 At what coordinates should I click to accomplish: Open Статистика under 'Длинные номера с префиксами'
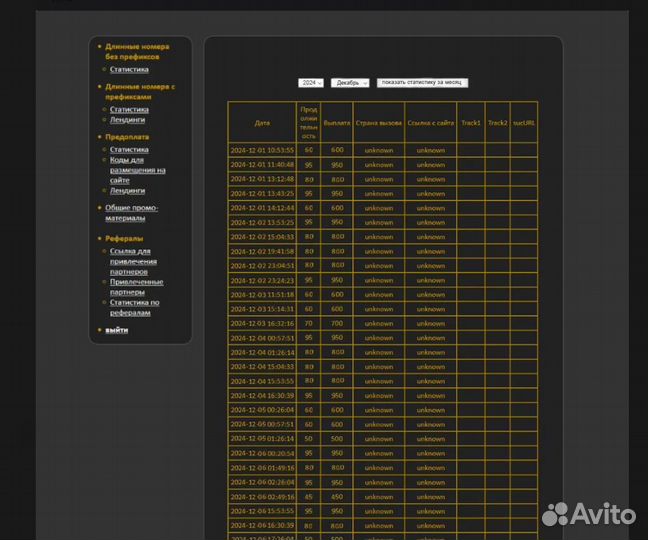(129, 109)
